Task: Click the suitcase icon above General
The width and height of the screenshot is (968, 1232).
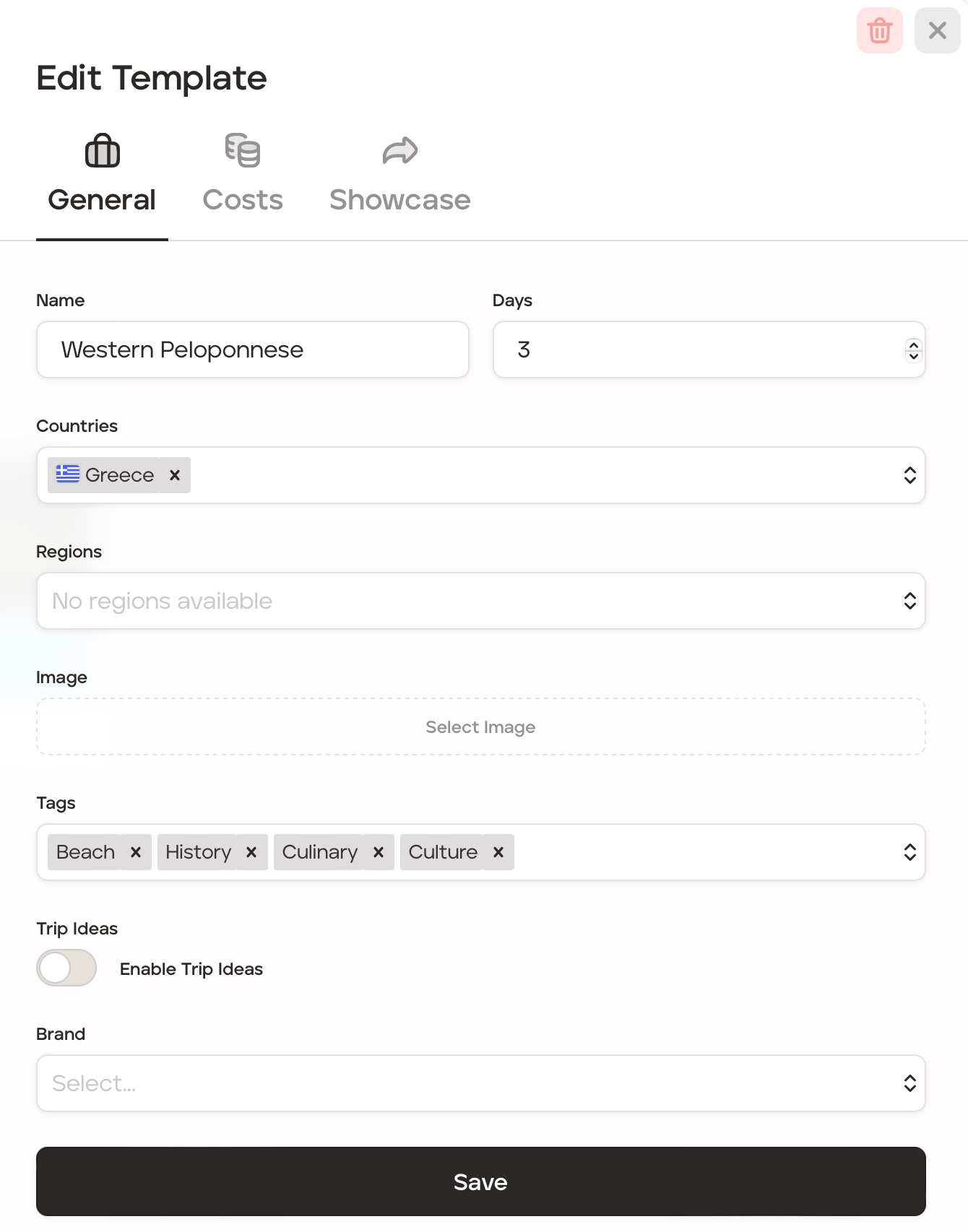Action: pos(103,151)
